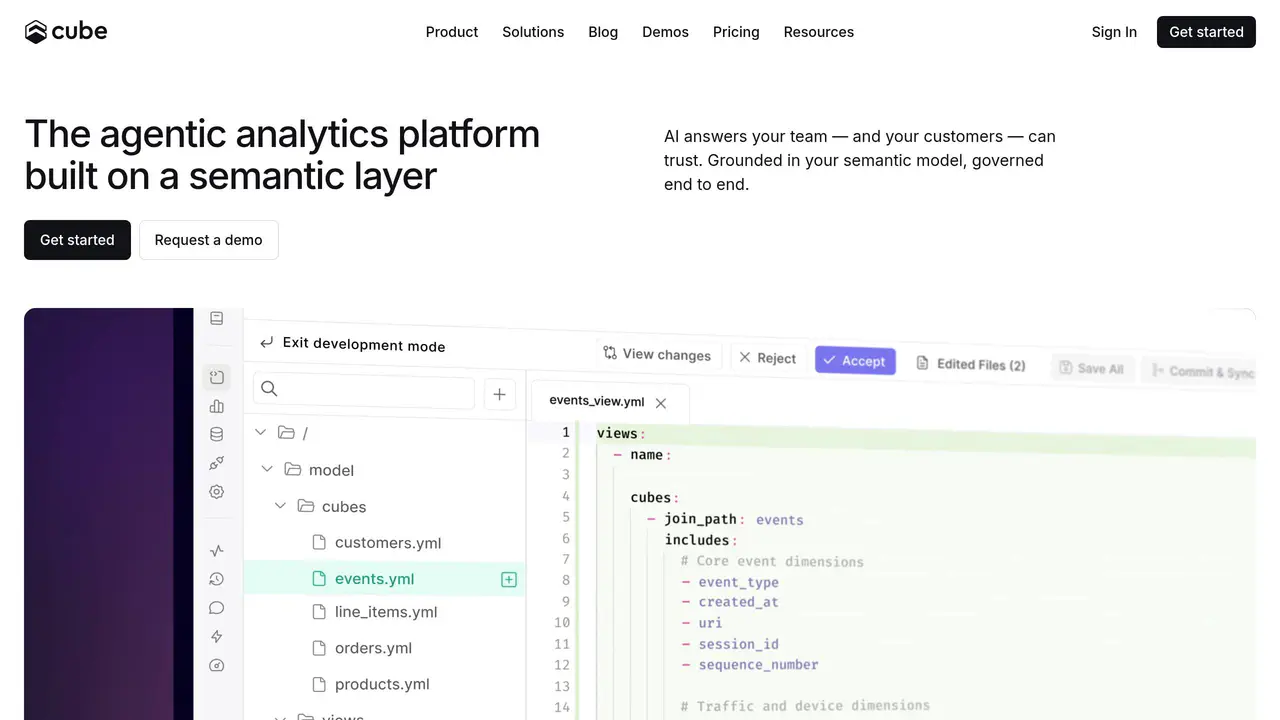Click the plus button beside file search
The width and height of the screenshot is (1280, 720).
[x=499, y=394]
